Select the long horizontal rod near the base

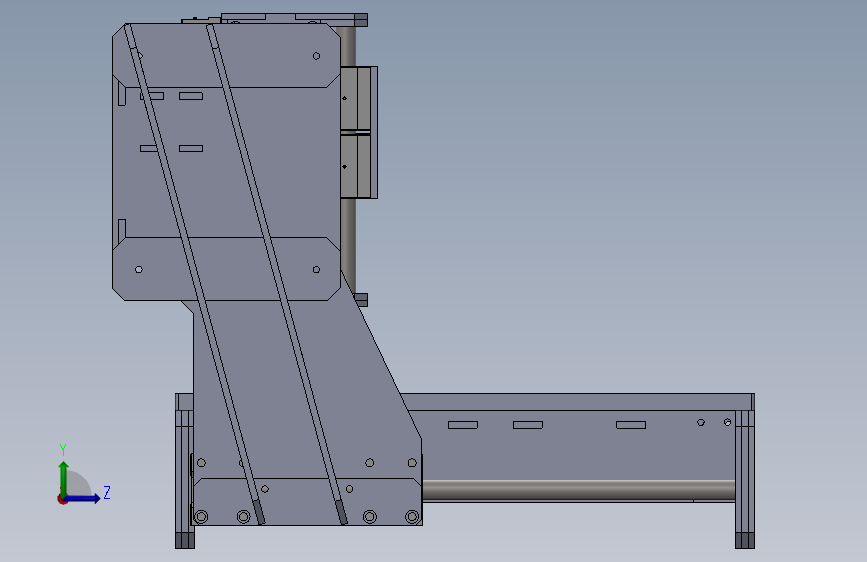coord(578,491)
